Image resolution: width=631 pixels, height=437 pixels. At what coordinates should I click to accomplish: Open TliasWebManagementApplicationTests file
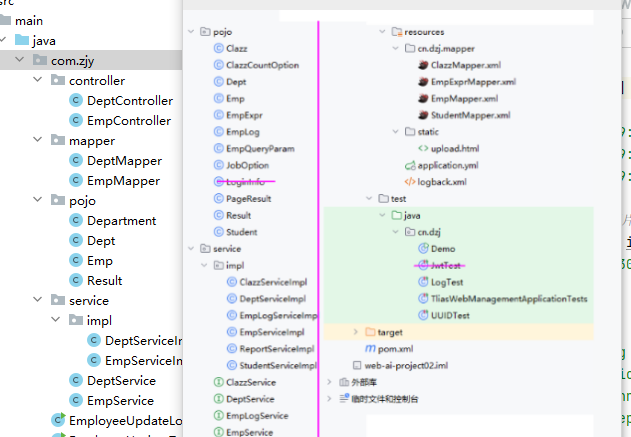click(x=508, y=298)
